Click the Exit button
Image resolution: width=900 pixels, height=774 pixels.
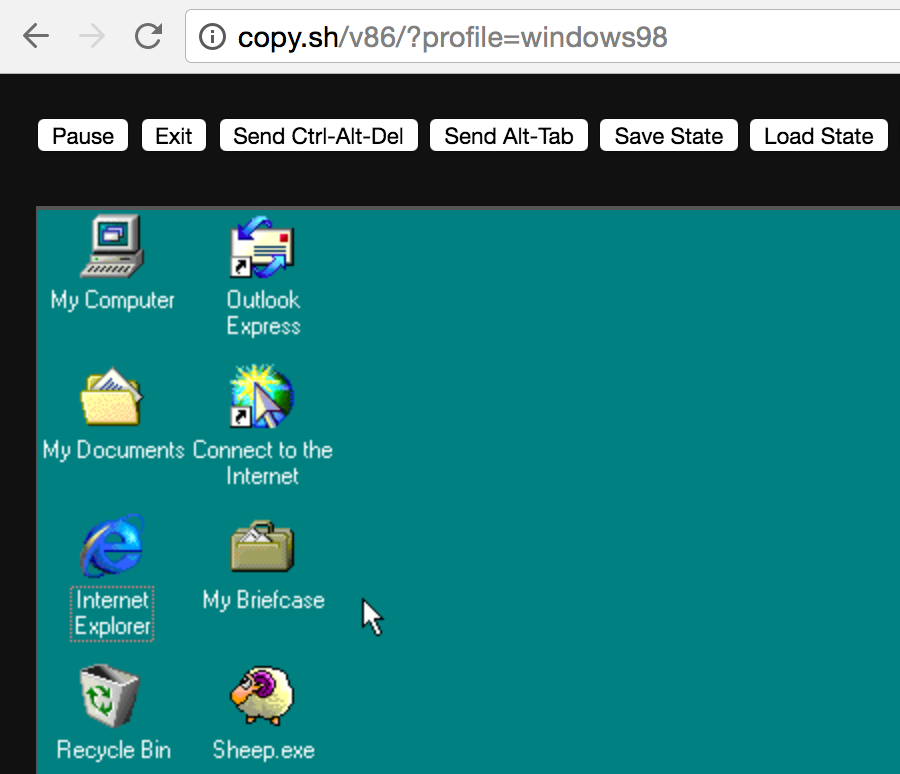coord(174,136)
